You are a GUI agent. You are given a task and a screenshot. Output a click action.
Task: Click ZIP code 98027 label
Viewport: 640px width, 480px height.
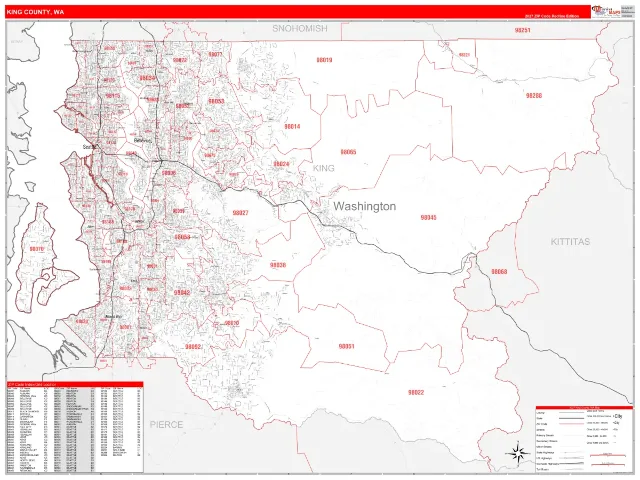(x=240, y=213)
